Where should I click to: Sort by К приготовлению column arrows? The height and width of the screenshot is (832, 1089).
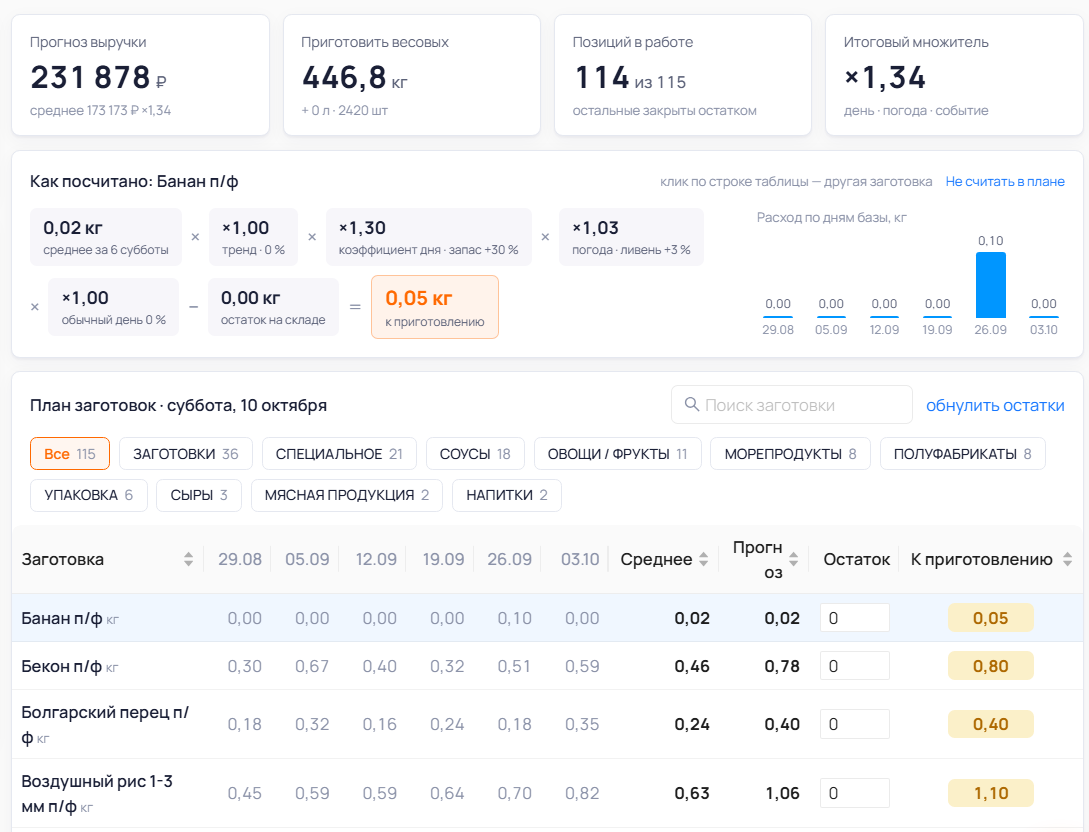pyautogui.click(x=1067, y=559)
